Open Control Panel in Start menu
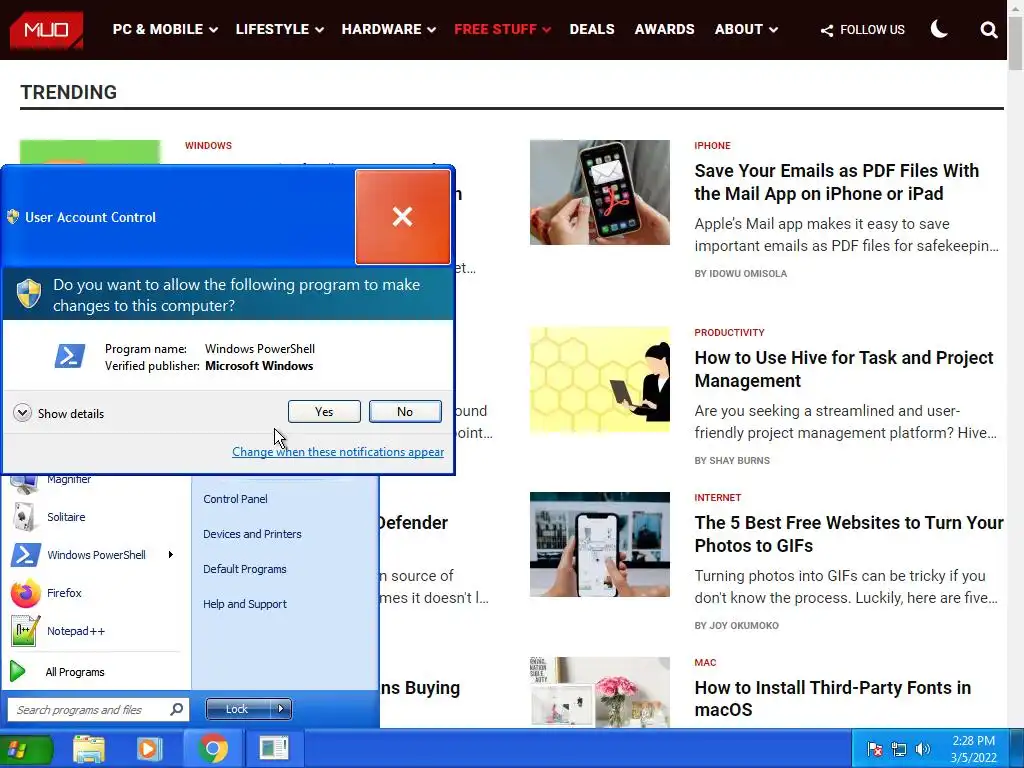Image resolution: width=1024 pixels, height=768 pixels. (x=235, y=499)
